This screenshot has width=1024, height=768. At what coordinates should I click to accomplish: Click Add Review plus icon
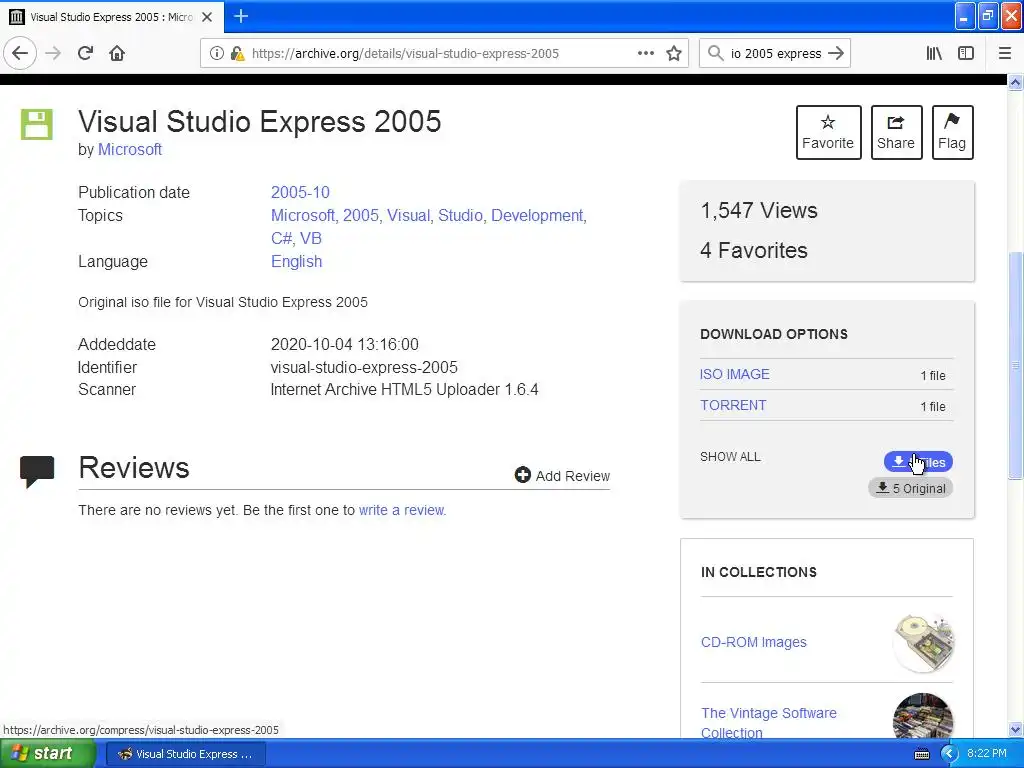click(x=522, y=475)
